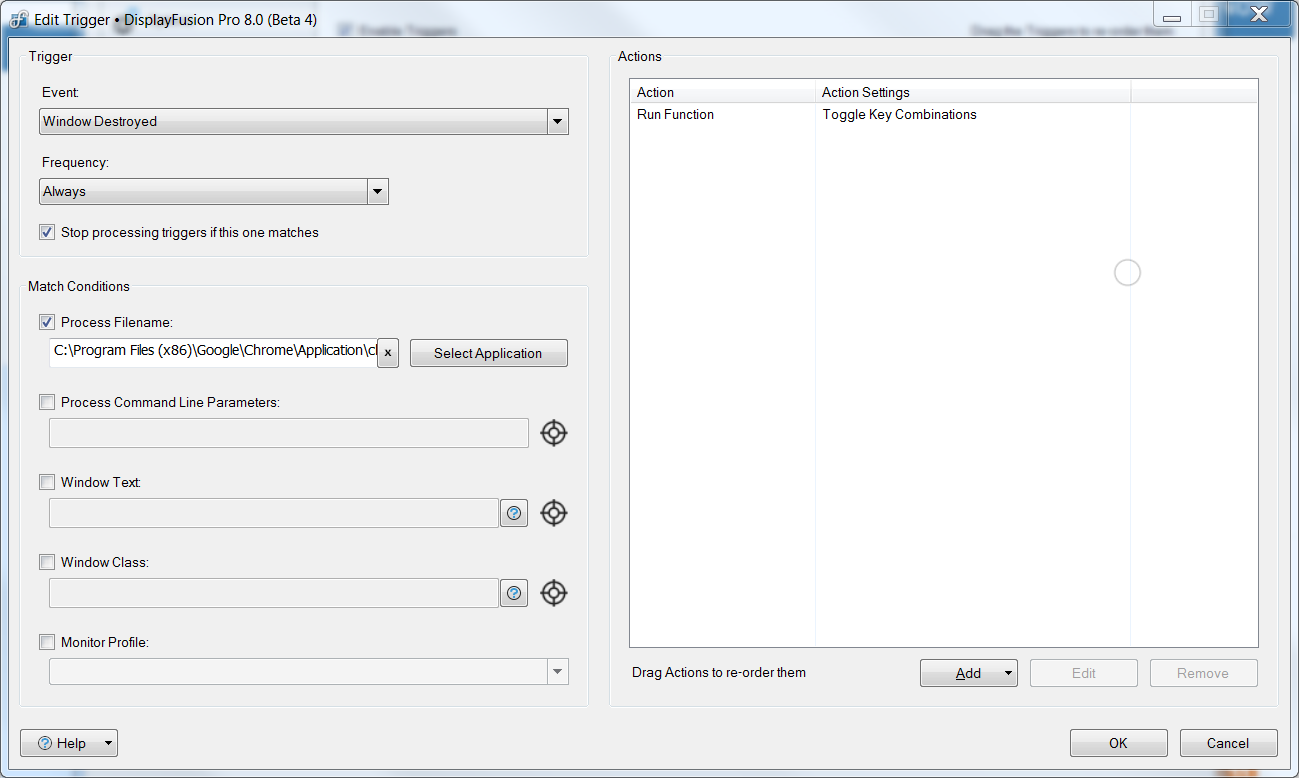Clear Process Filename with the x button
This screenshot has height=778, width=1299.
click(x=388, y=353)
